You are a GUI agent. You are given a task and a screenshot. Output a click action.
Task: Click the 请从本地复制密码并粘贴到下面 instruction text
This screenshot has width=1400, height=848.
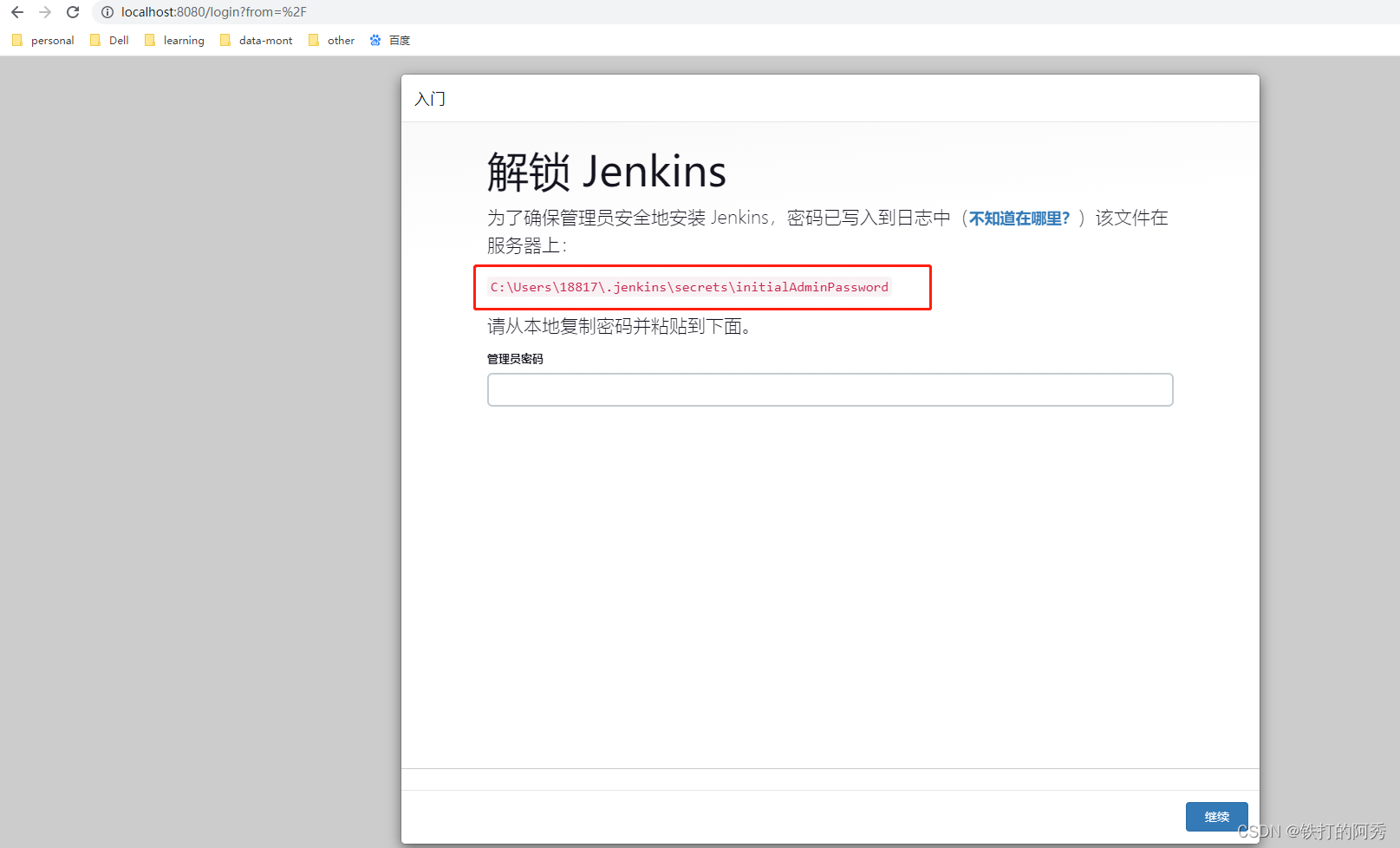pyautogui.click(x=619, y=326)
